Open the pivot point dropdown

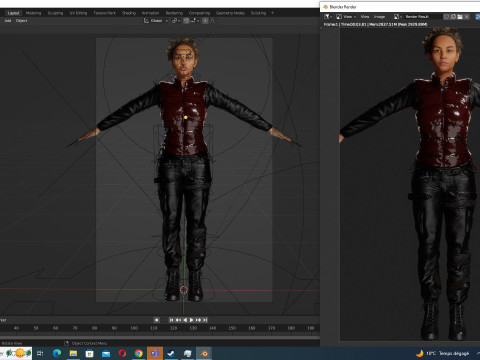click(176, 21)
